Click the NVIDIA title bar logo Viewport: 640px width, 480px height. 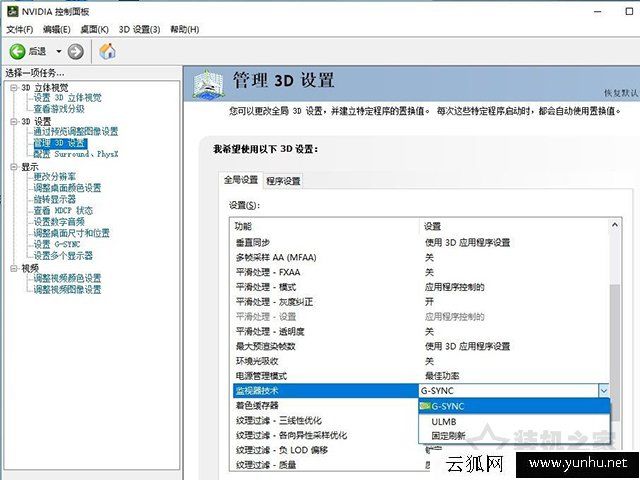point(13,11)
